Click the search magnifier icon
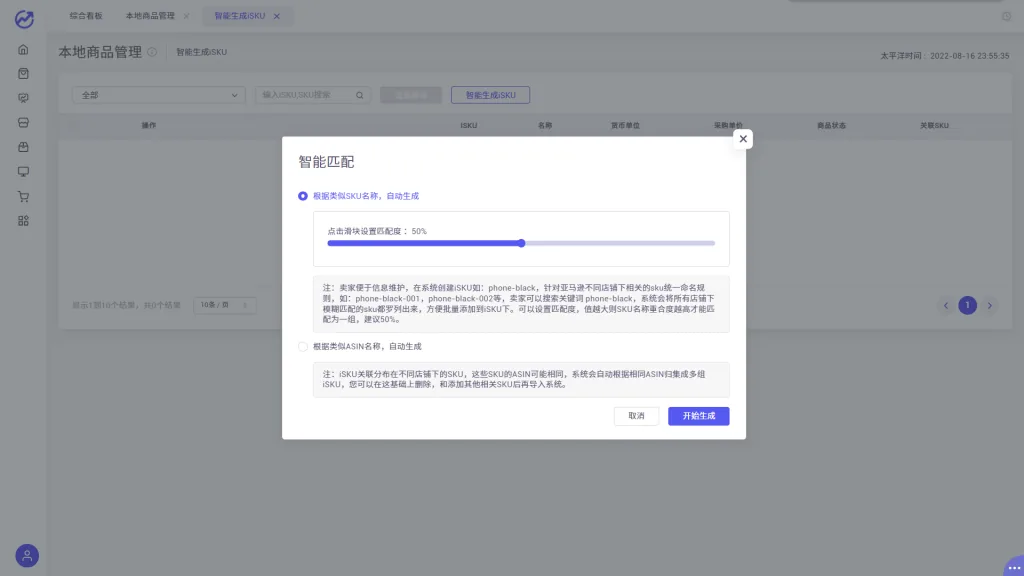 pyautogui.click(x=360, y=95)
